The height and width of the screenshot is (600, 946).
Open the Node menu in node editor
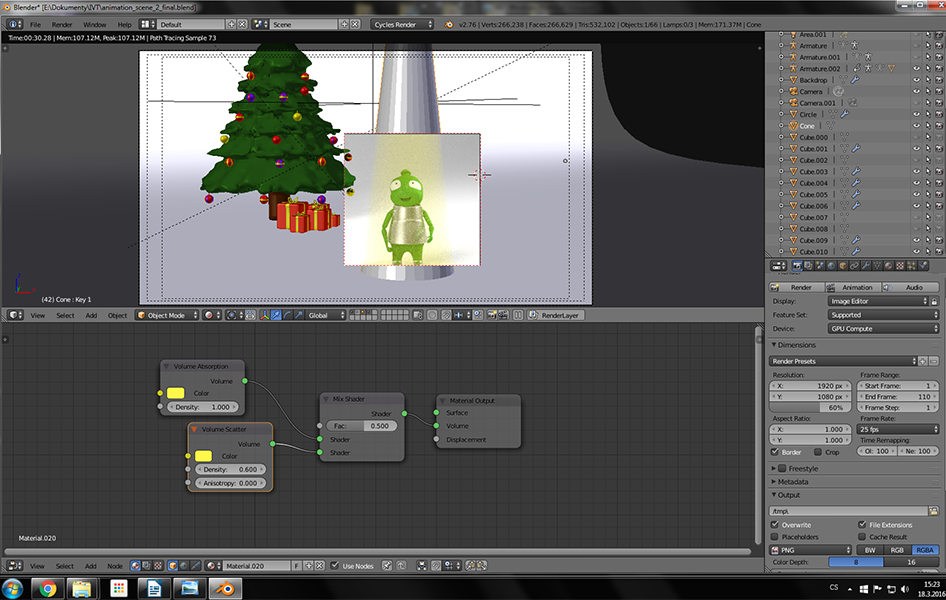tap(114, 566)
